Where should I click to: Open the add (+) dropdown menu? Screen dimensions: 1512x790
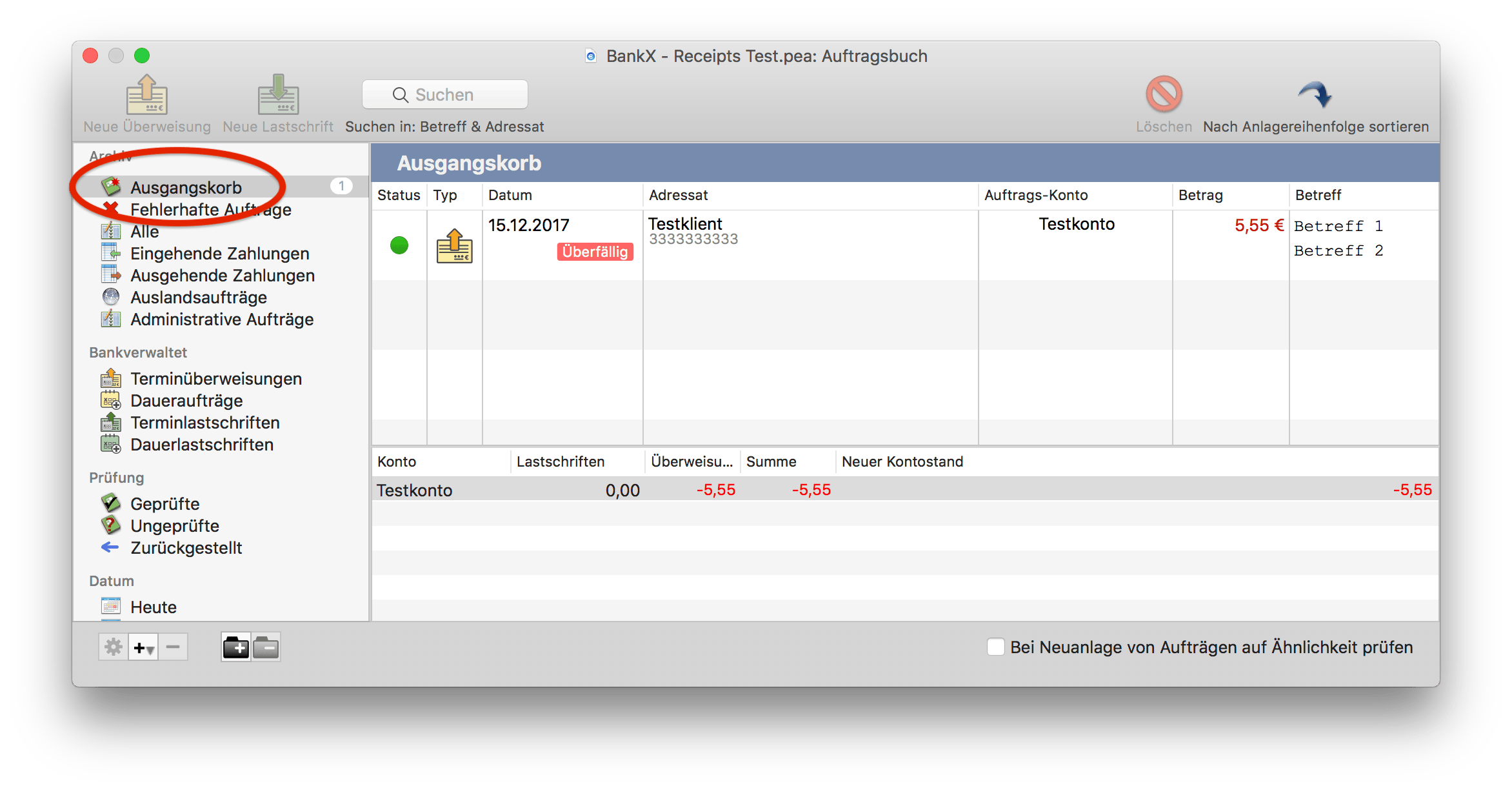[x=143, y=646]
